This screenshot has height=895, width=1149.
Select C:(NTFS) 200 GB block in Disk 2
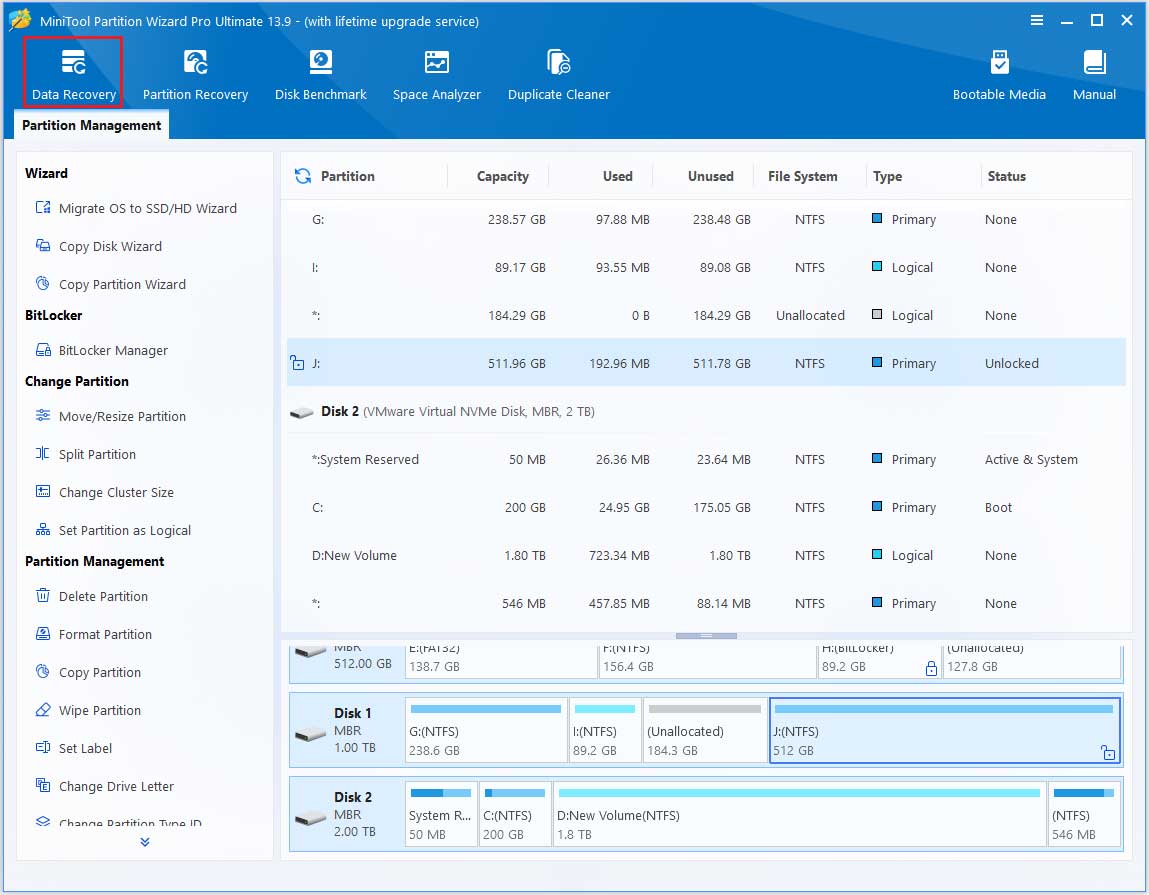pos(515,814)
